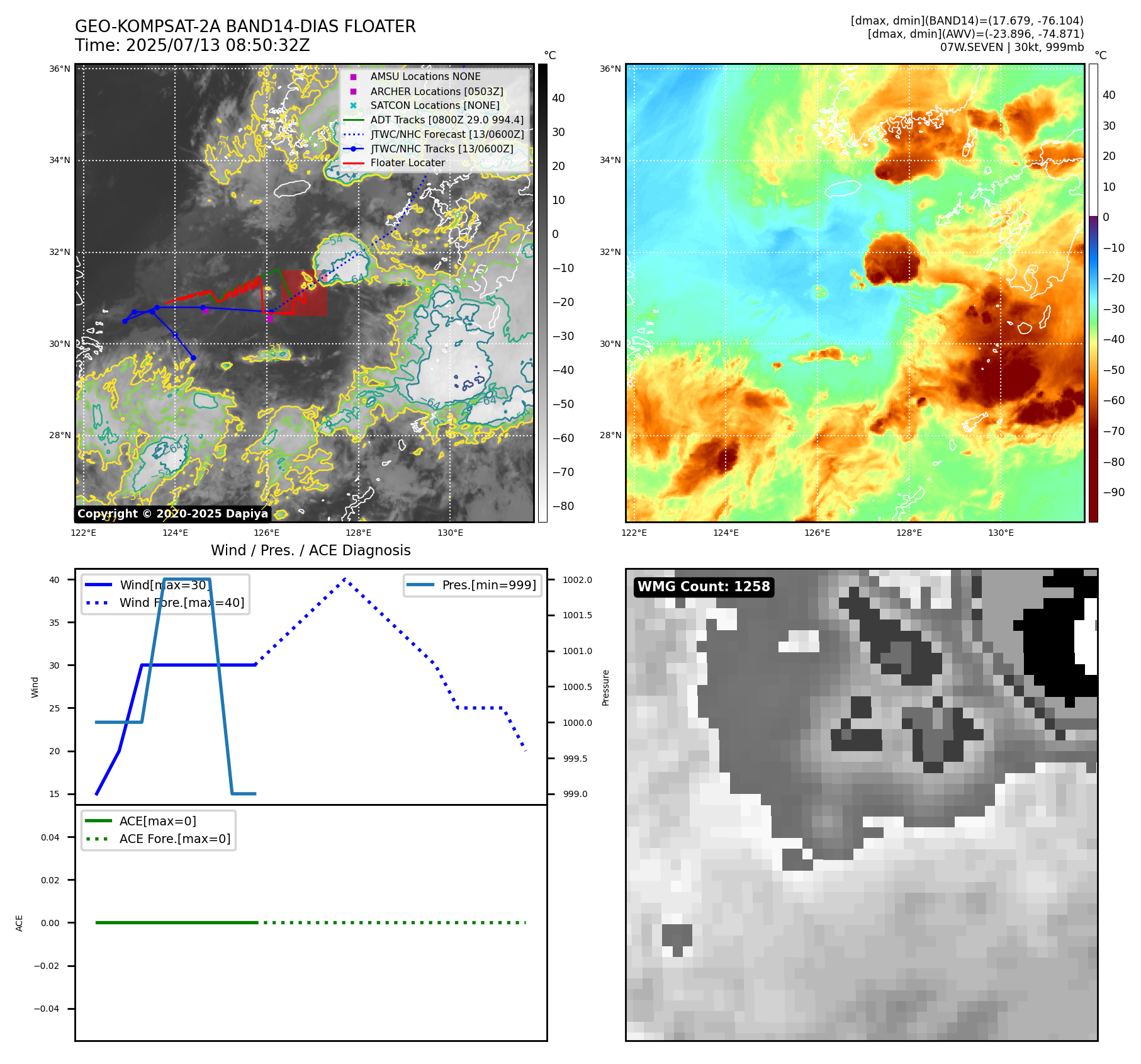Click the 40 tick on the Wind axis
The width and height of the screenshot is (1141, 1064).
[55, 580]
